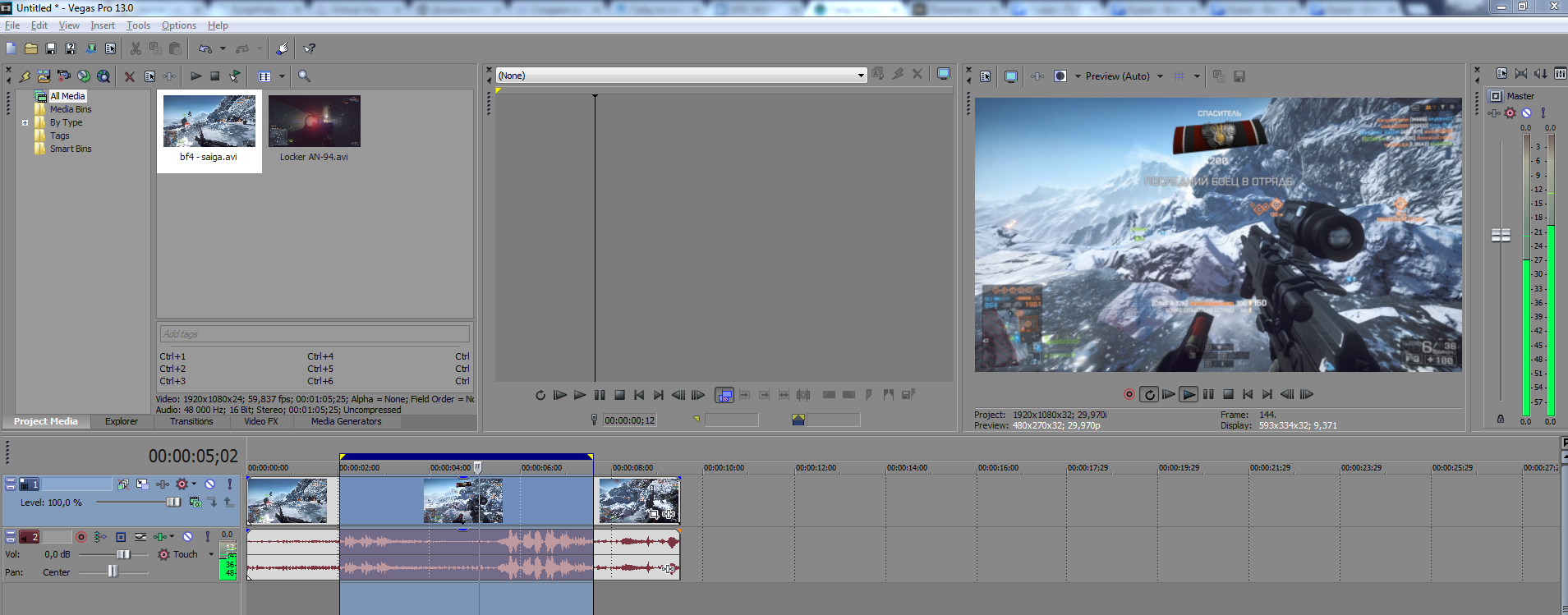Open the trimmer (None) media dropdown
Screen dimensions: 1568x615
pyautogui.click(x=681, y=76)
